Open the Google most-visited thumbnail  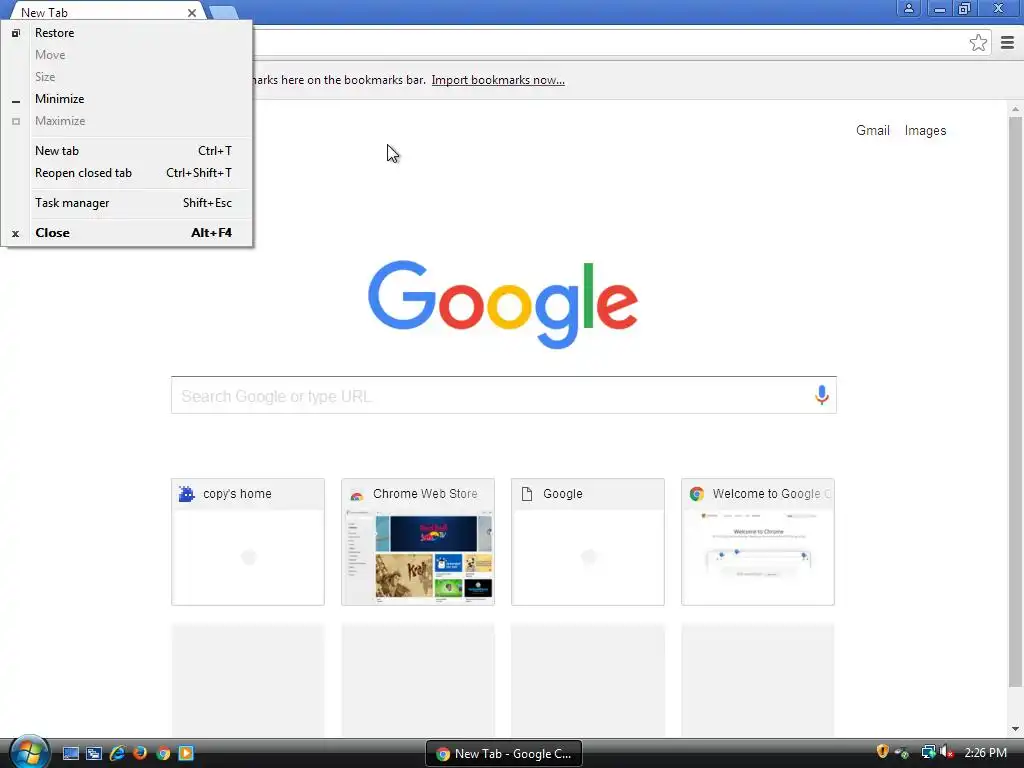(588, 542)
